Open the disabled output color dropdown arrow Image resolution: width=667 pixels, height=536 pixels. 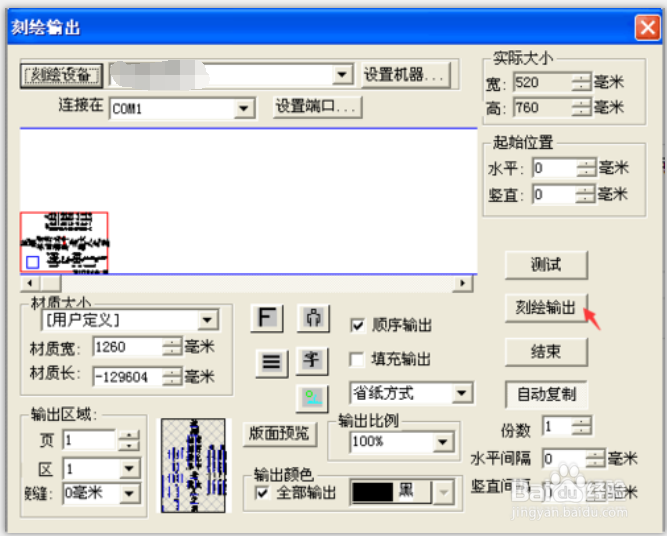[444, 493]
